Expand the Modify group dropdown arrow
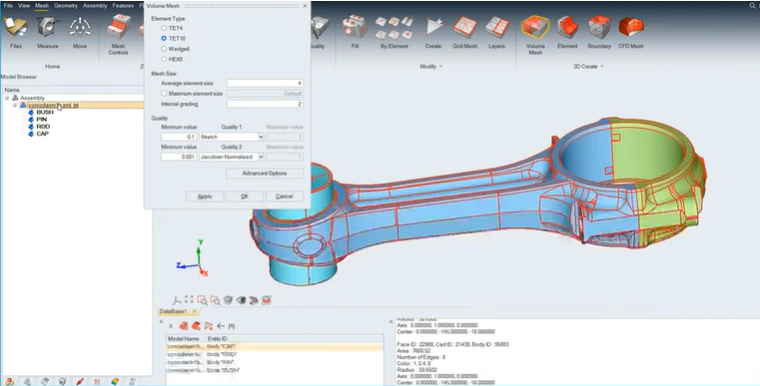This screenshot has height=386, width=760. tap(441, 66)
